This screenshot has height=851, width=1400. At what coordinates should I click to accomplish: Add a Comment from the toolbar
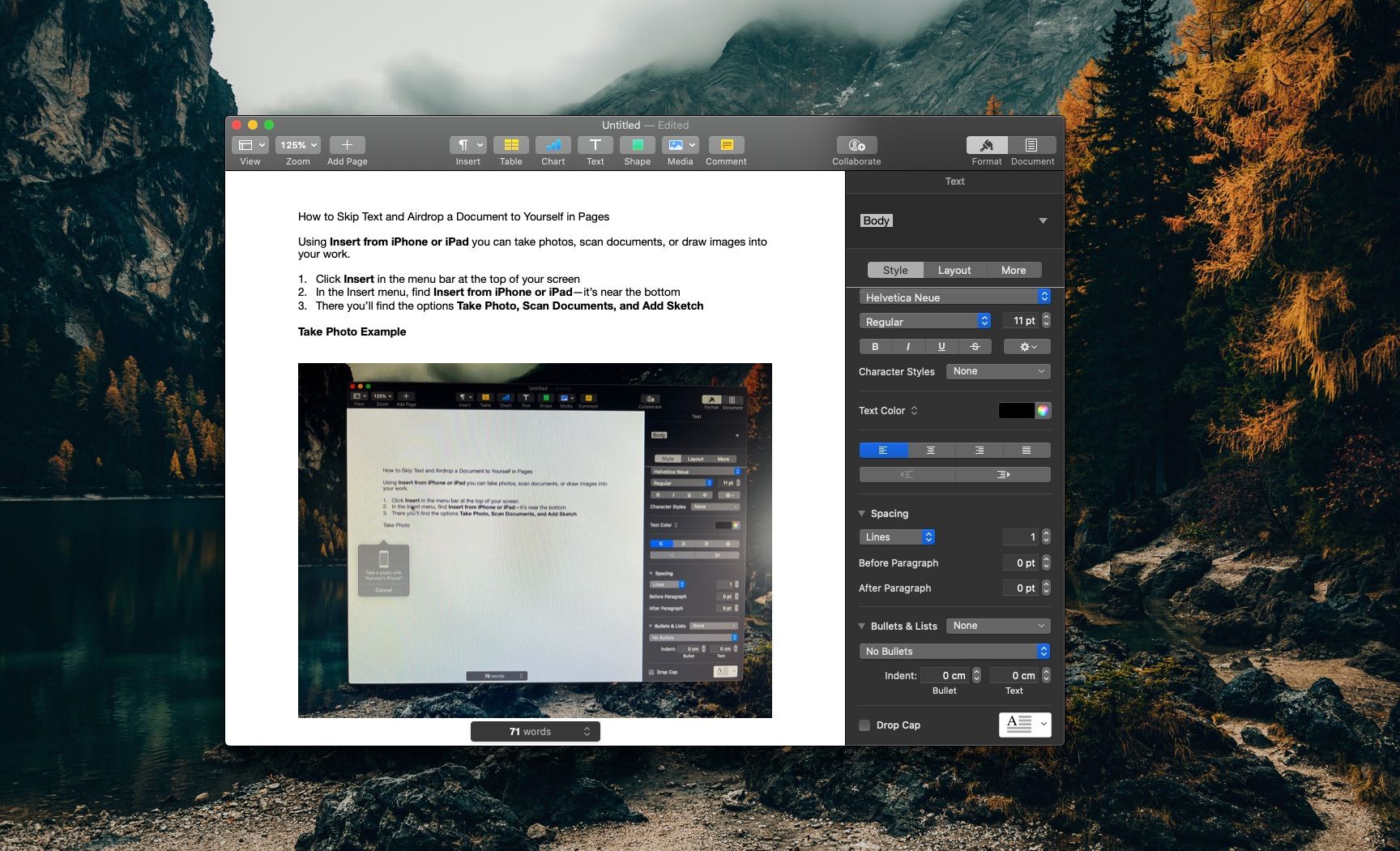(x=726, y=145)
